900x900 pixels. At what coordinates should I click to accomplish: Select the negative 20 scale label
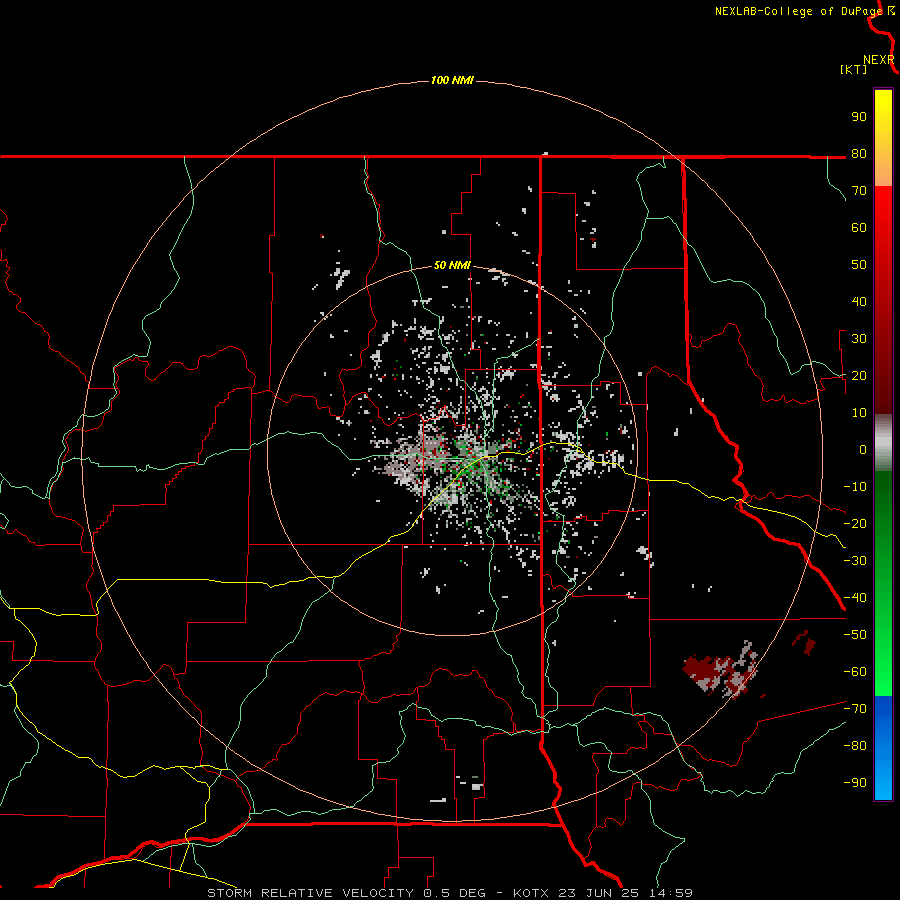[x=855, y=523]
